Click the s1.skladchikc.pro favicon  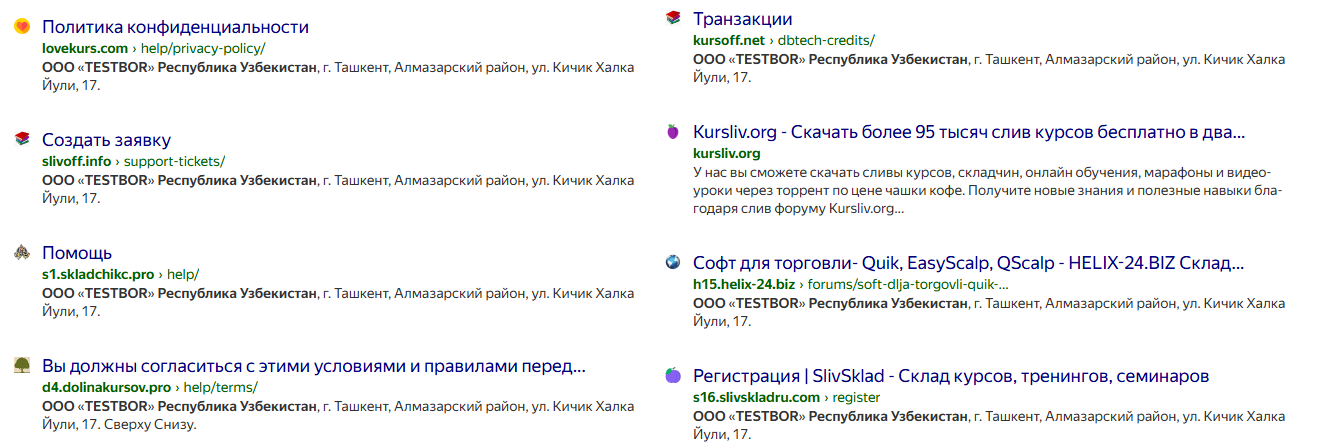(x=22, y=253)
